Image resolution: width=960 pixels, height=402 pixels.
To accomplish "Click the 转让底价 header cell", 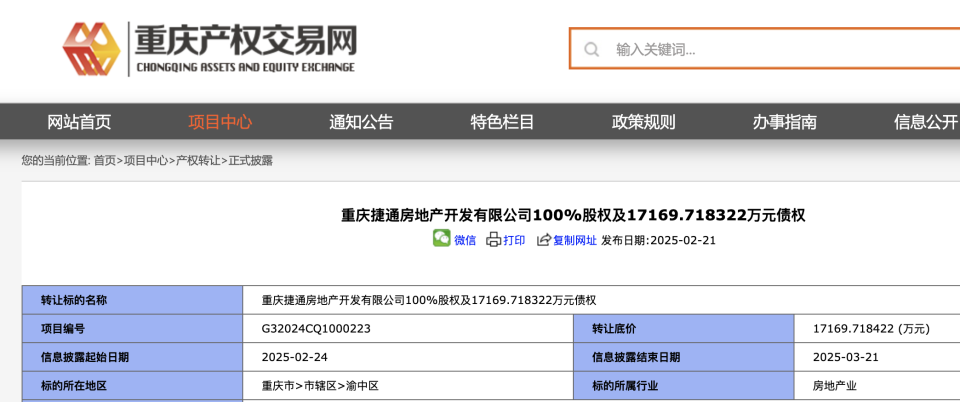I will point(683,329).
